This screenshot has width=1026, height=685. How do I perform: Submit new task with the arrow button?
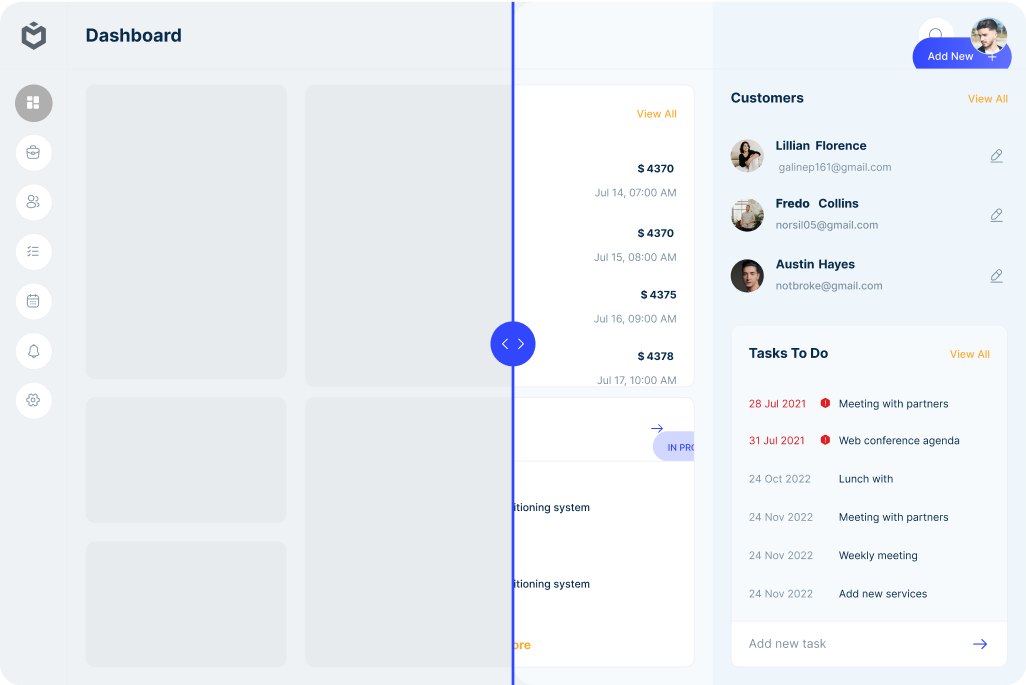point(980,644)
